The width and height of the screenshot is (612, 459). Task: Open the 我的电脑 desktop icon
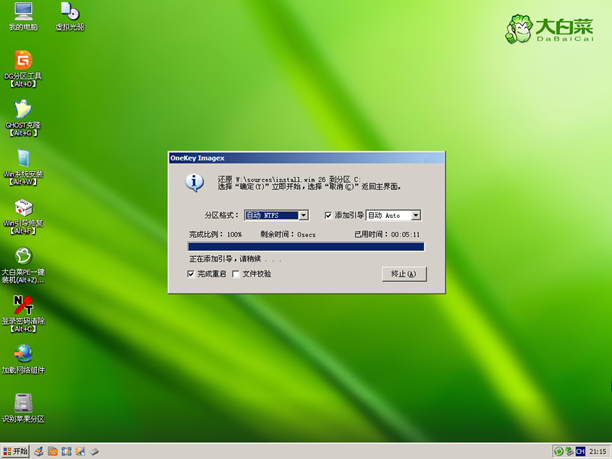(22, 13)
